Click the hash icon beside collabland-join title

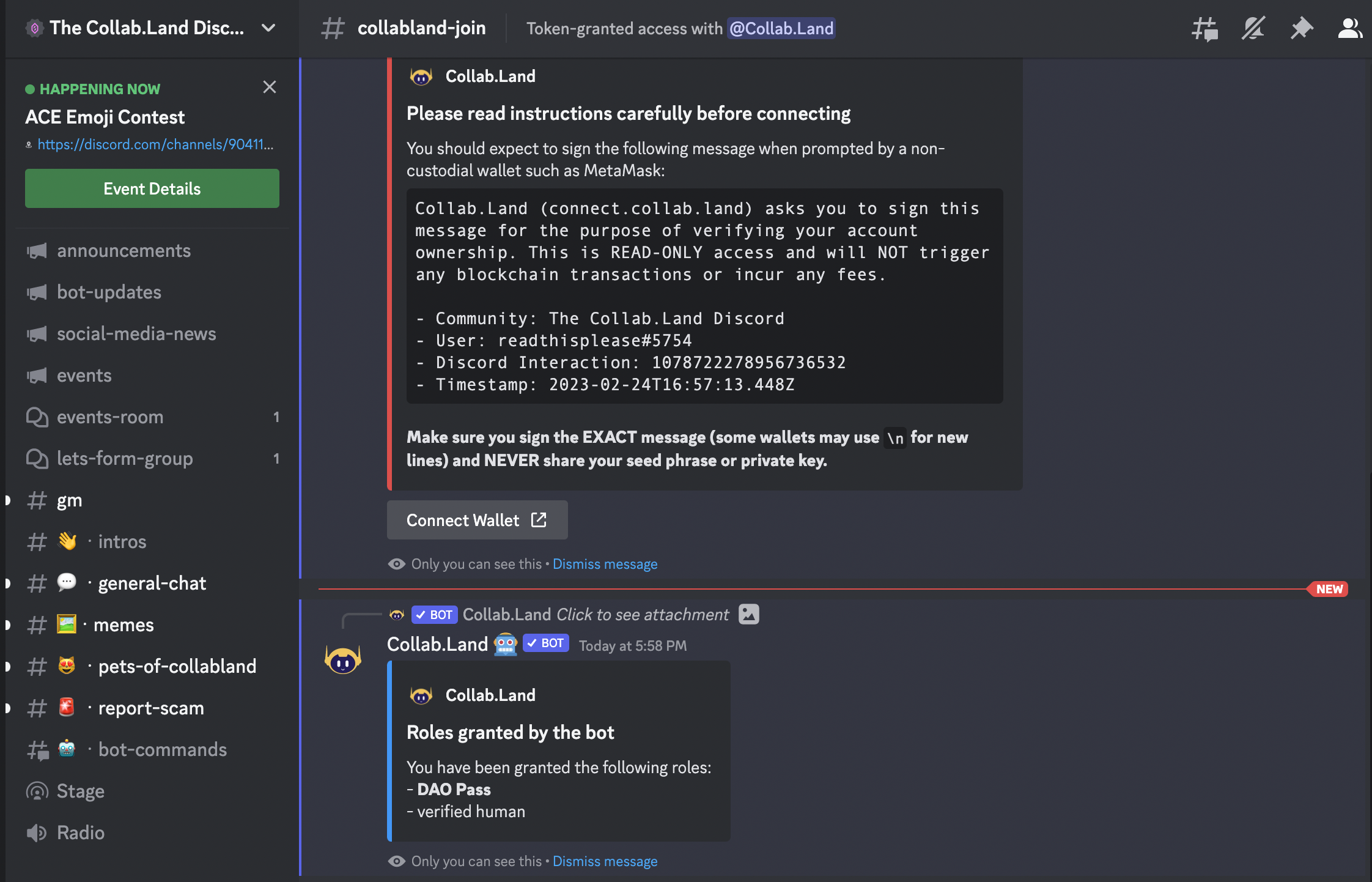(333, 28)
